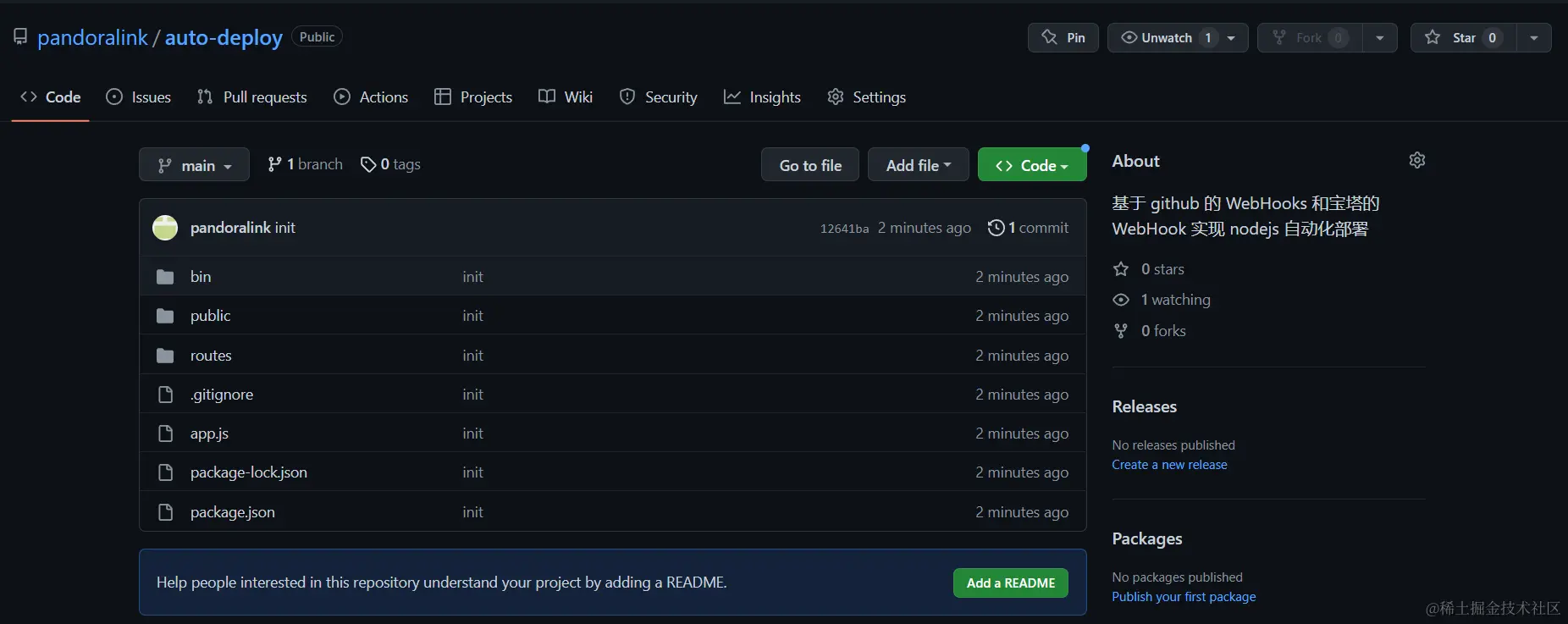Go to the Pull requests tab

(251, 97)
